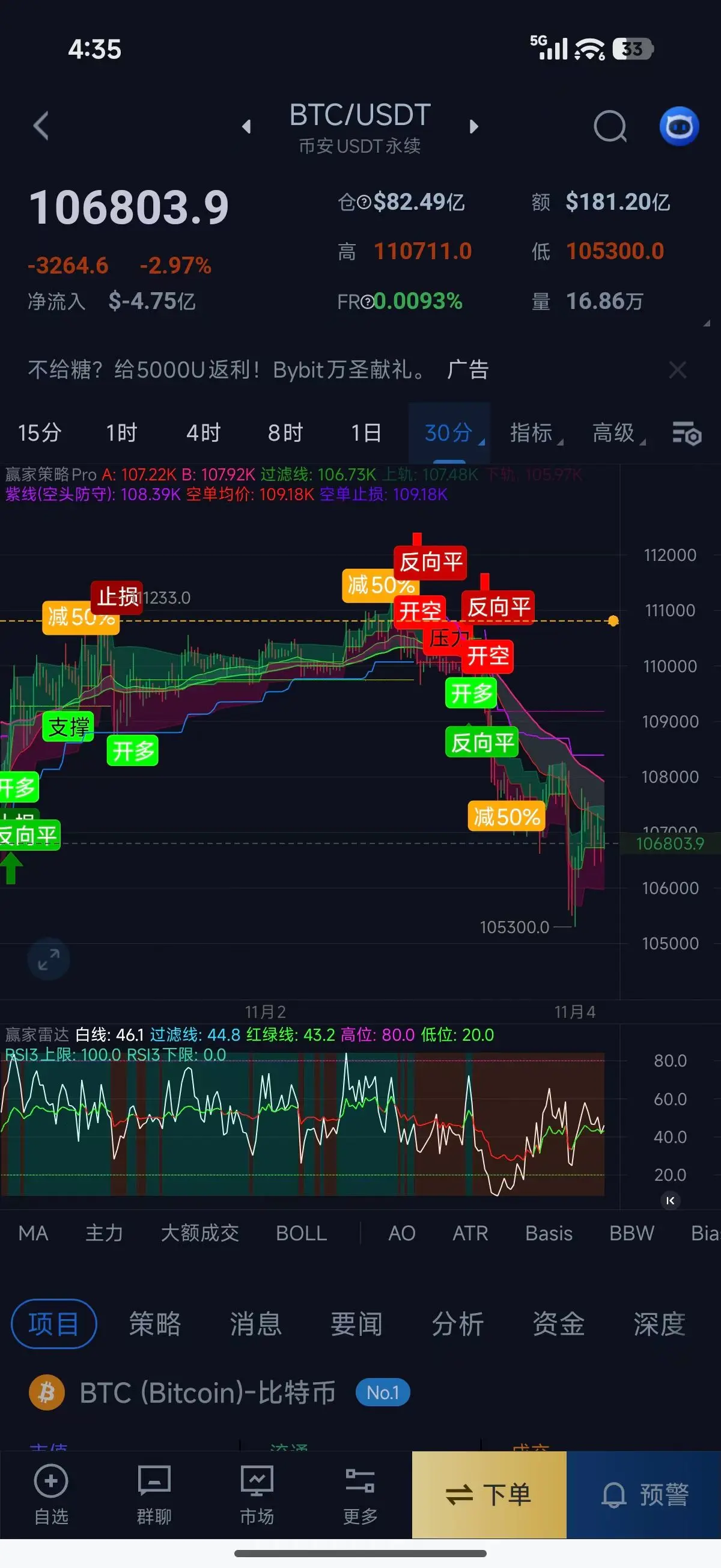The image size is (721, 1568).
Task: Toggle the MA indicator
Action: 34,1233
